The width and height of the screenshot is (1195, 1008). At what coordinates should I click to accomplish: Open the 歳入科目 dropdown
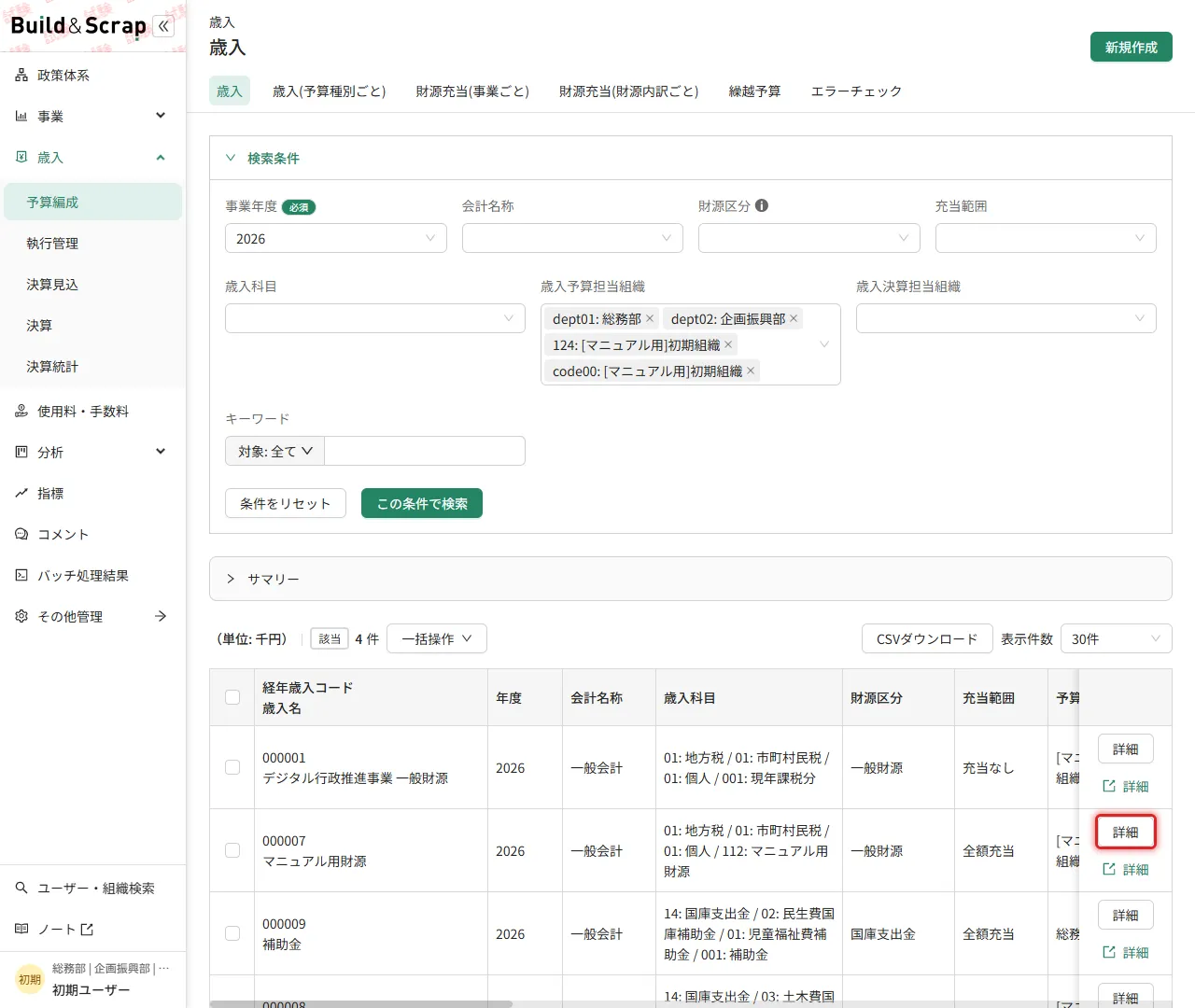click(x=375, y=319)
